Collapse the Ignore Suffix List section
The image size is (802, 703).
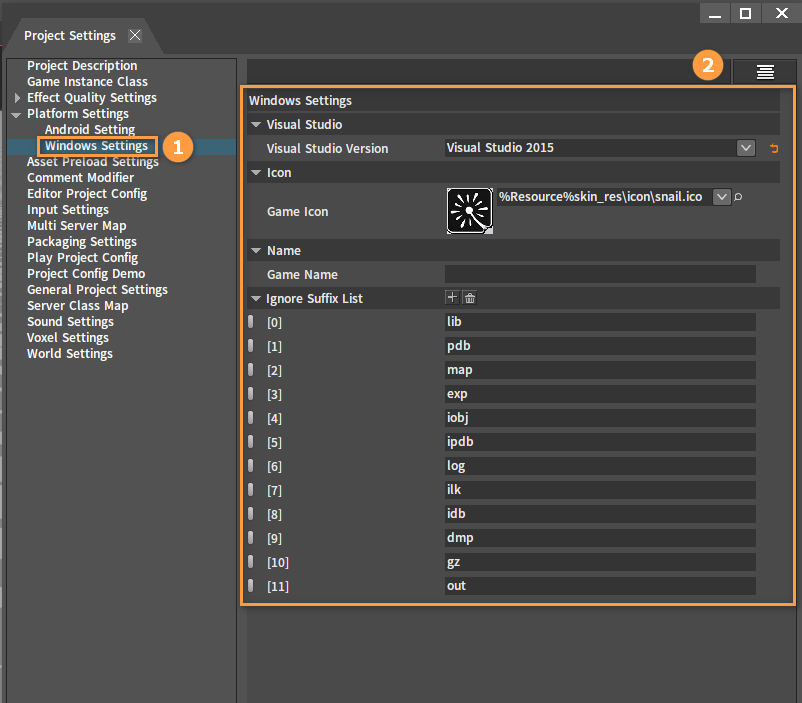coord(256,299)
